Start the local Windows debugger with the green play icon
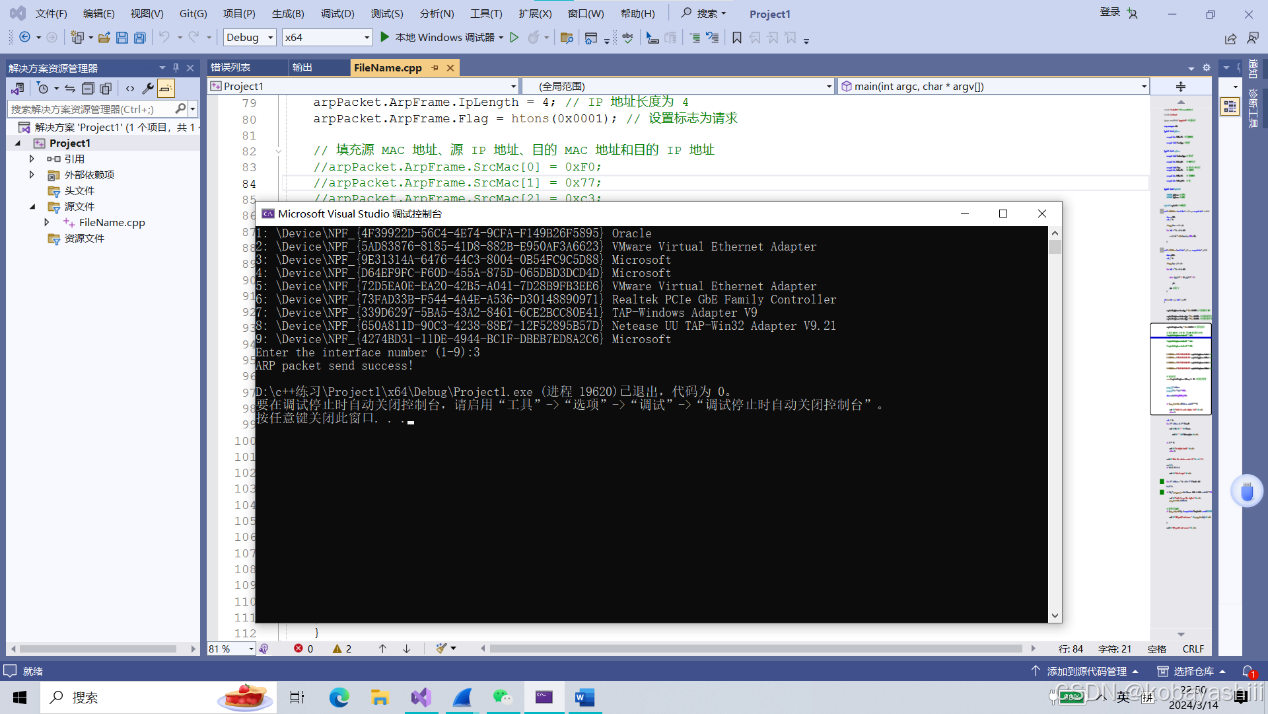Screen dimensions: 1268x714 pyautogui.click(x=384, y=37)
